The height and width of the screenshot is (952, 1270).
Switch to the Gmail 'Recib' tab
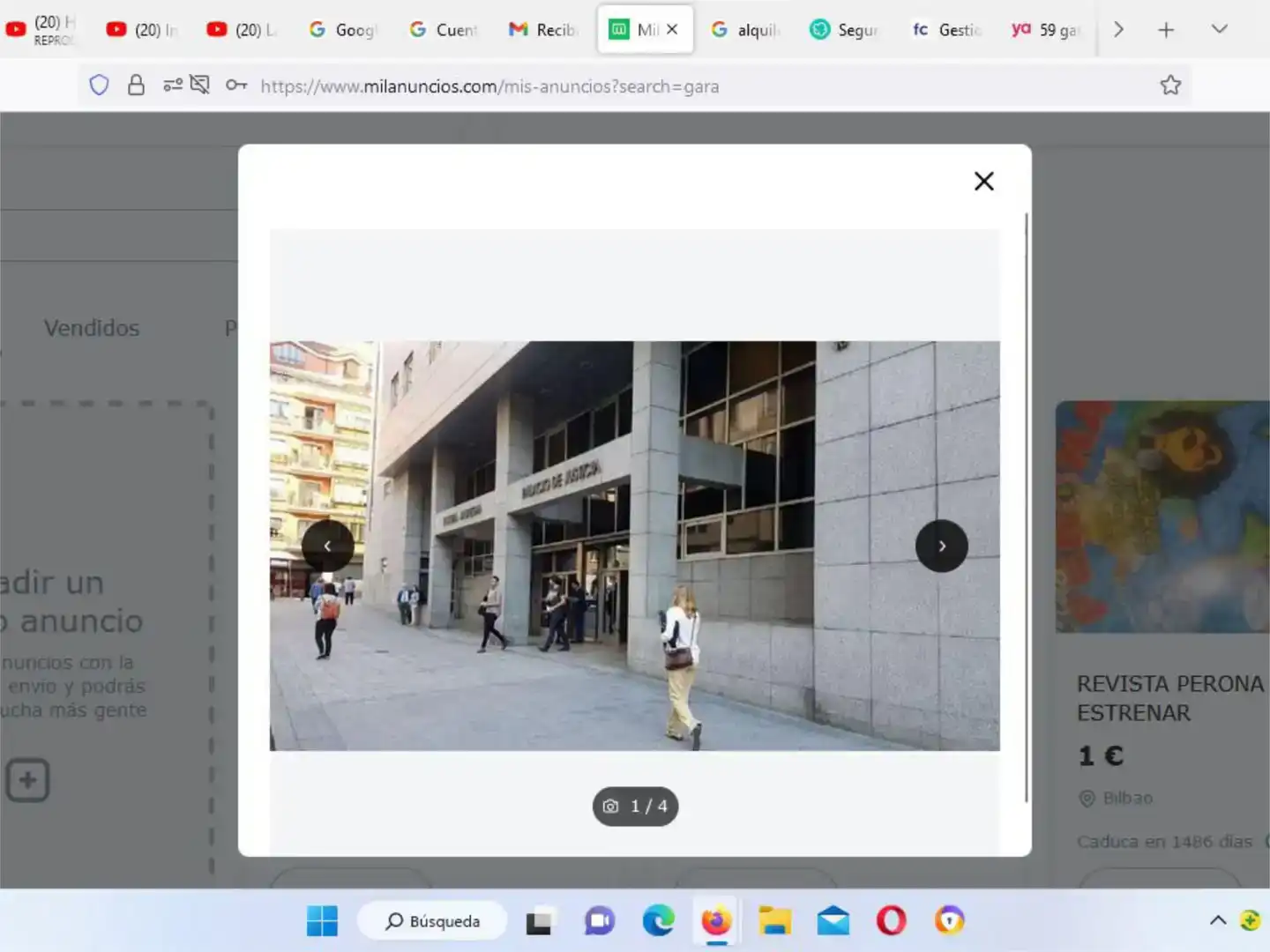tap(544, 30)
